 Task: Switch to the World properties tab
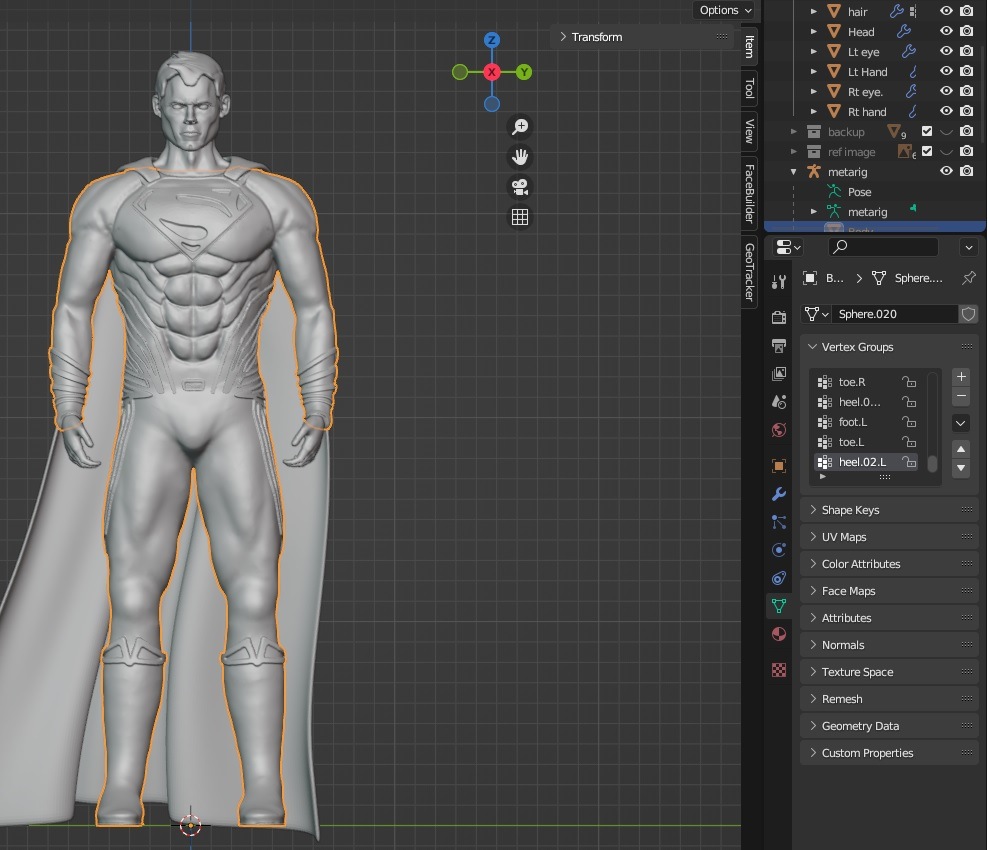tap(779, 429)
